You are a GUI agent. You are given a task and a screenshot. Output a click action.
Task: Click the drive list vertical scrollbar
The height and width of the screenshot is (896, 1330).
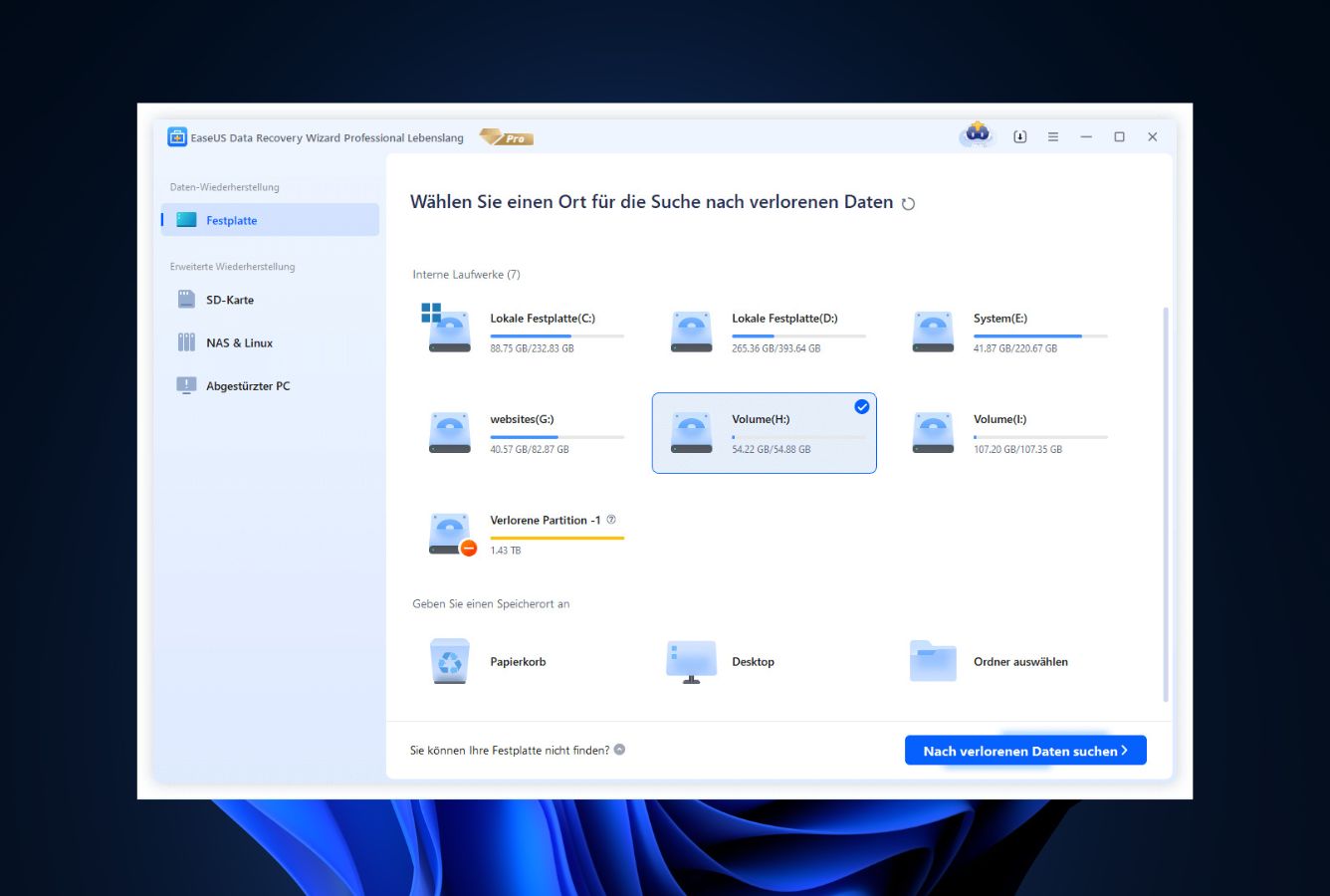[1165, 505]
